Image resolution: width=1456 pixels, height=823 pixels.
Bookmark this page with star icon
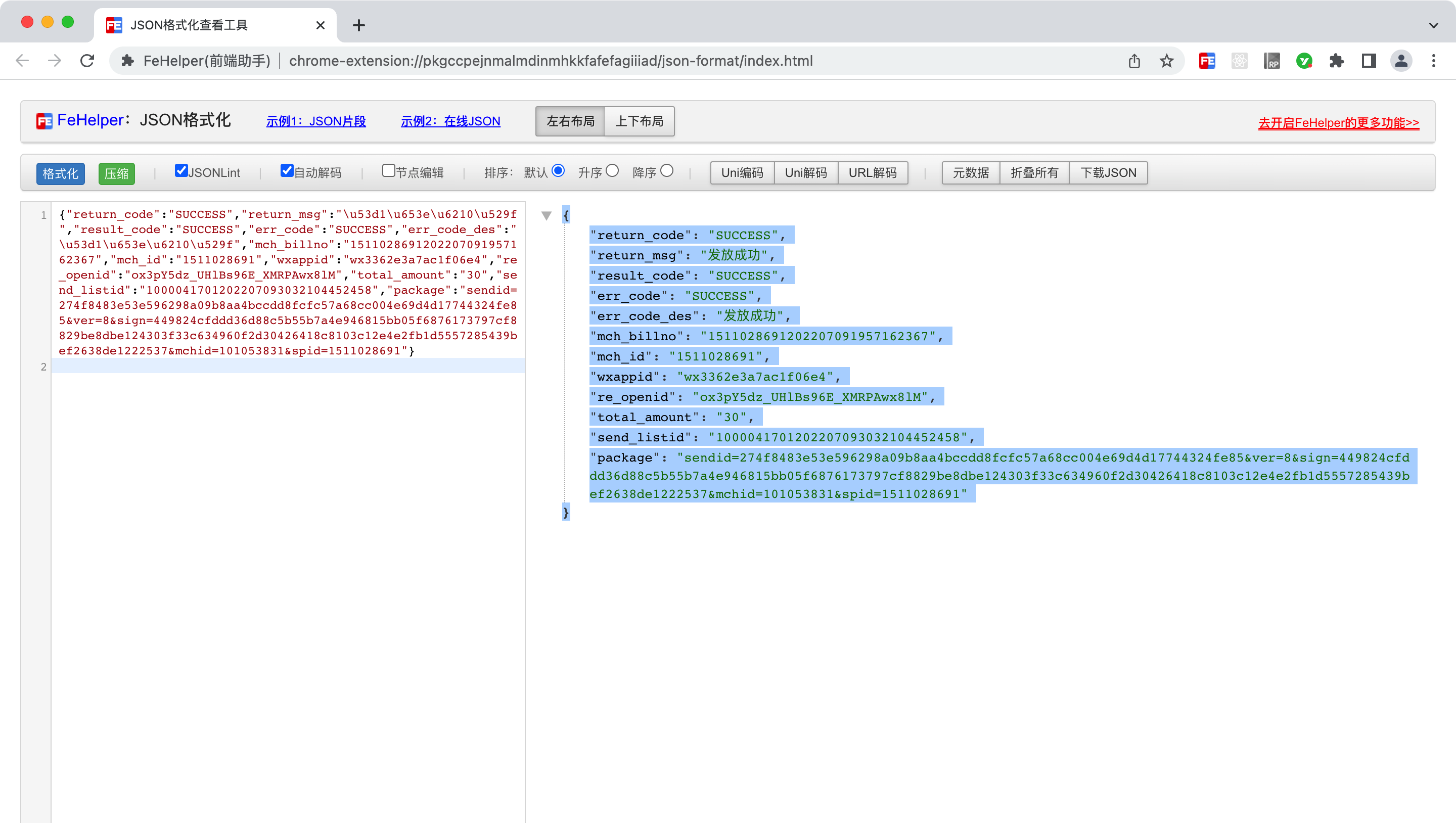(x=1167, y=61)
